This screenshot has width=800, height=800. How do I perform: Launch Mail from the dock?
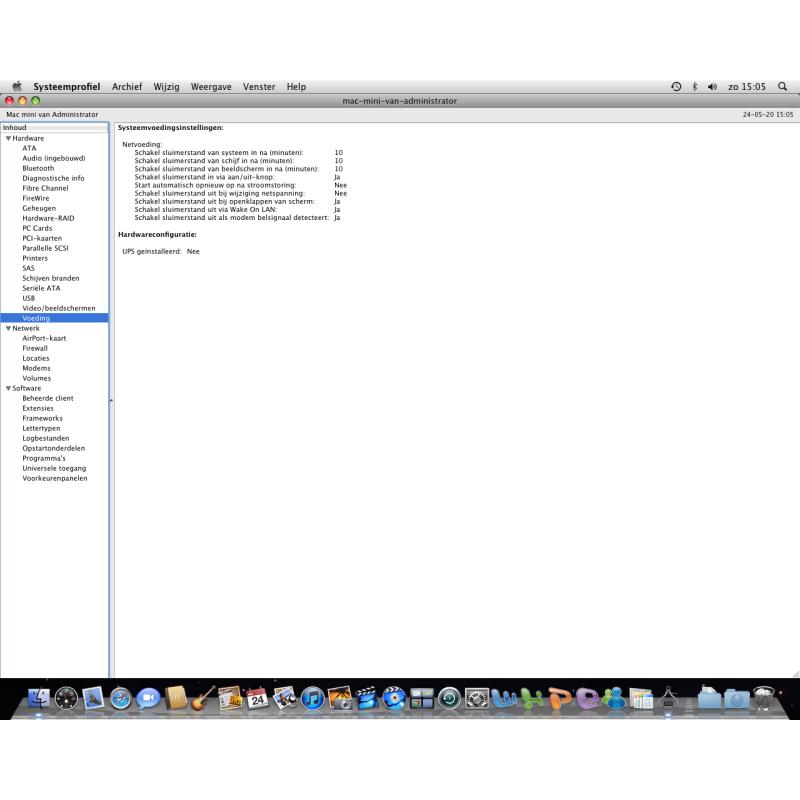coord(93,698)
